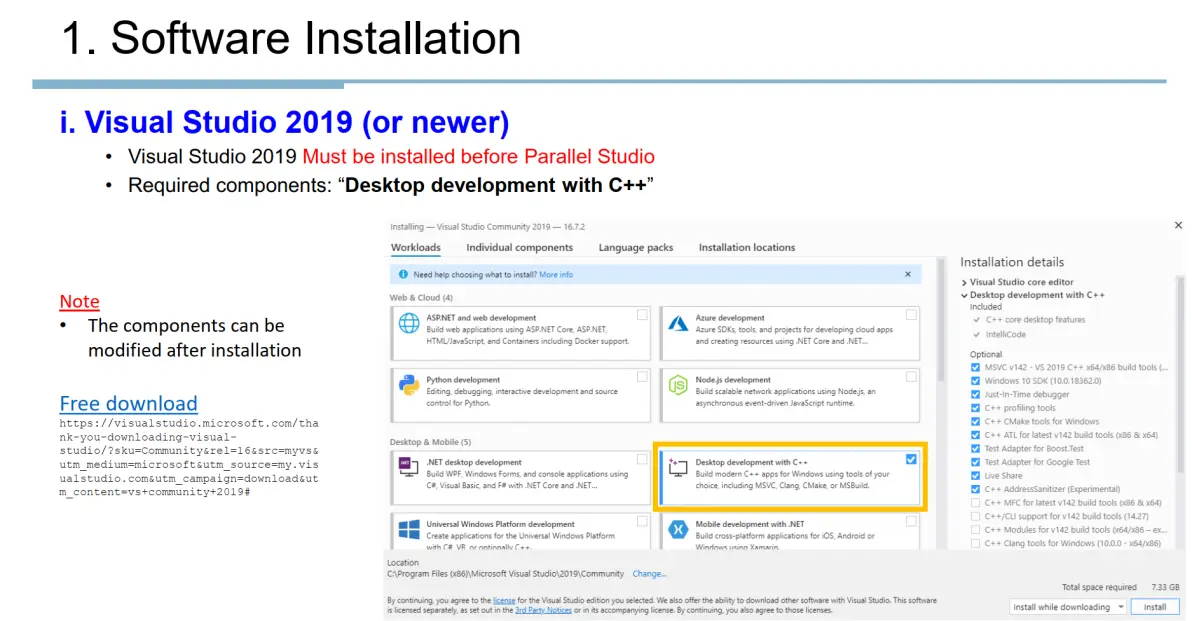Select the Universal Windows Platform development icon
1192x621 pixels.
[409, 530]
